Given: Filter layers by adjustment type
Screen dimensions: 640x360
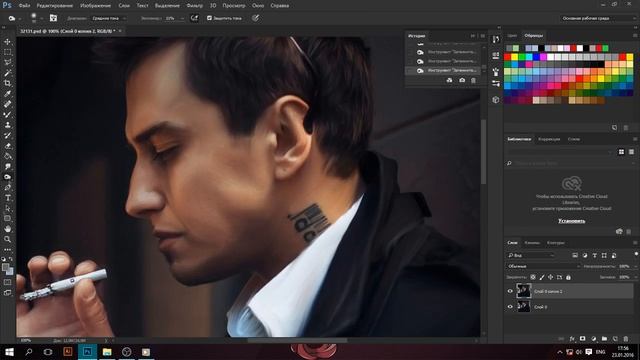Looking at the screenshot, I should tap(585, 256).
